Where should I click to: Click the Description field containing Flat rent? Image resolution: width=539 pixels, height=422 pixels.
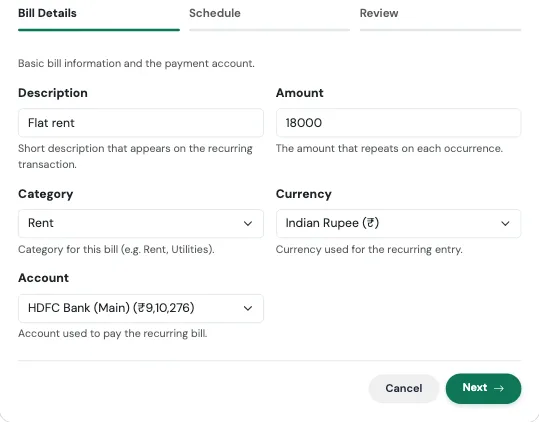pos(141,123)
